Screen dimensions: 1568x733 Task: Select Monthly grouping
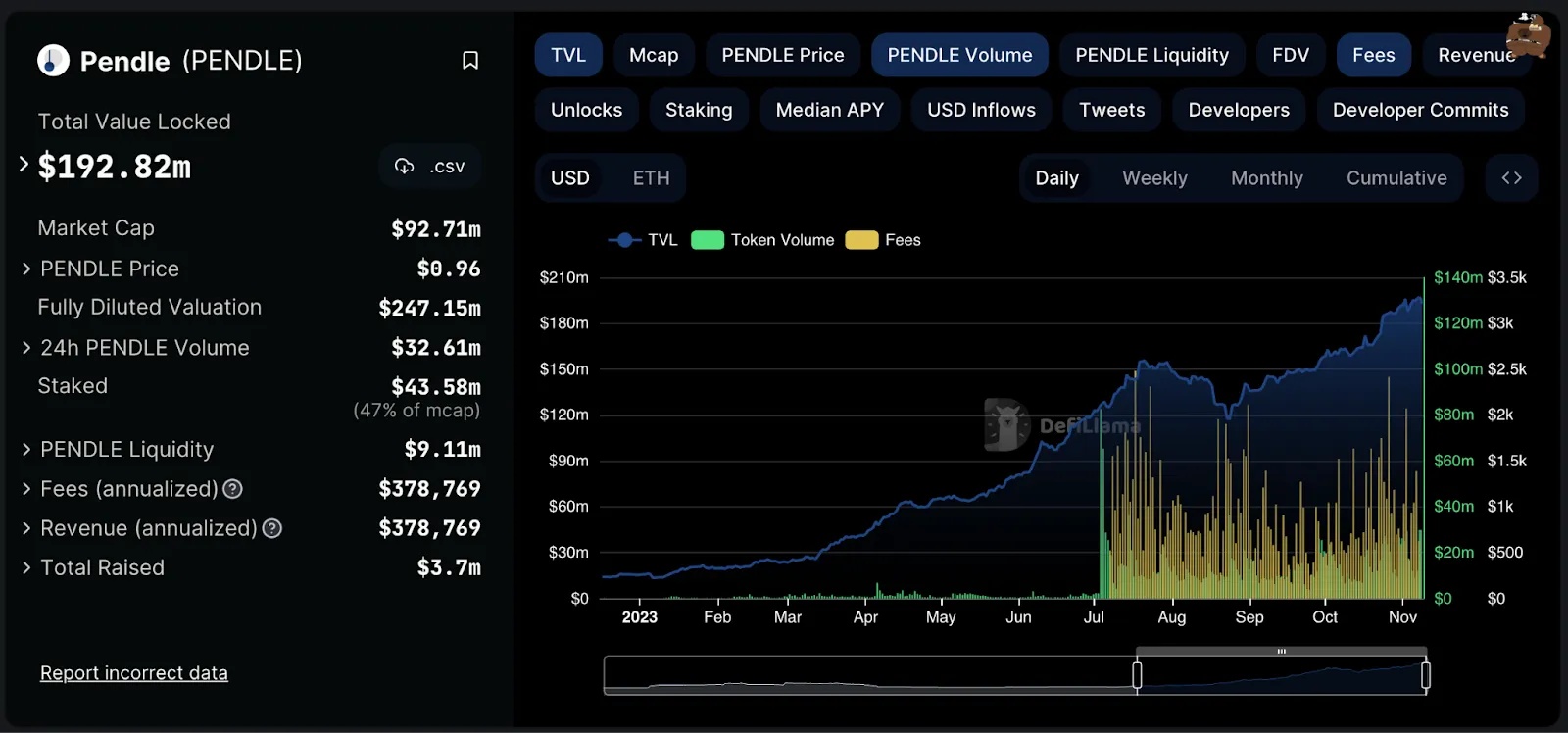click(1267, 178)
